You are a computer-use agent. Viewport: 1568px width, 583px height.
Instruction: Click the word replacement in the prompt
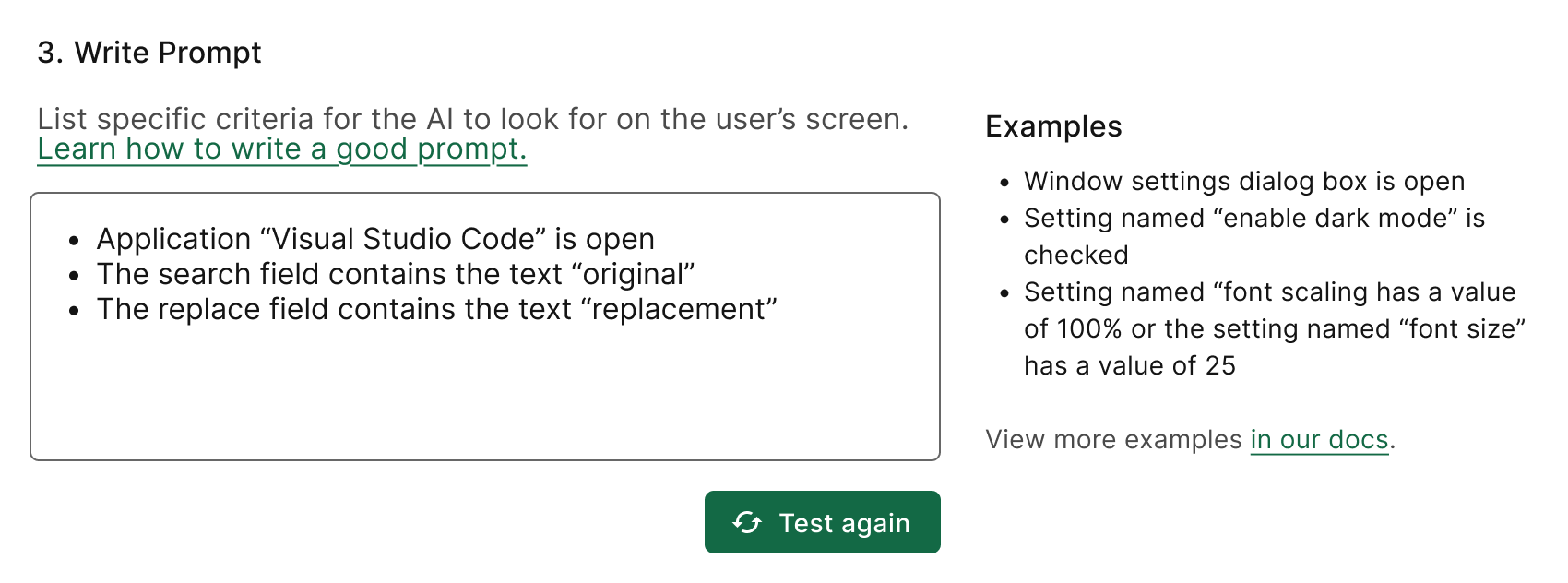click(x=679, y=309)
